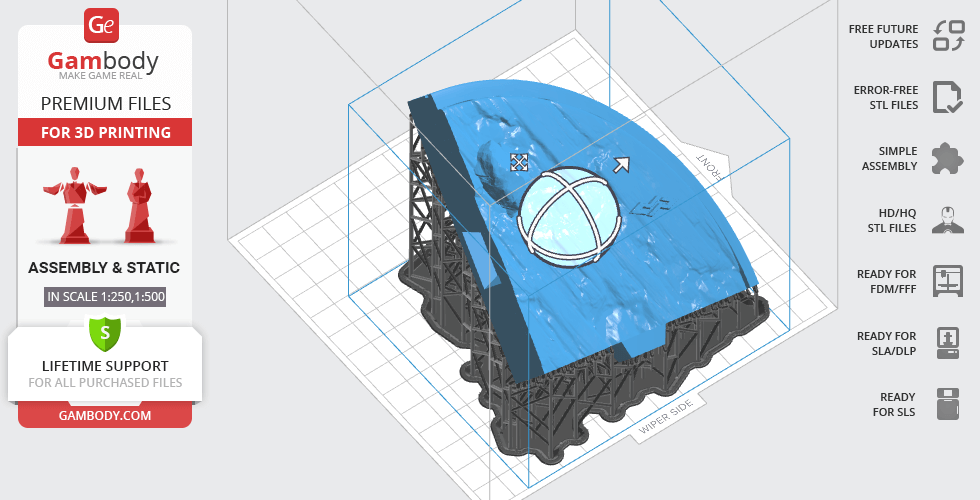Click the rotation sphere gizmo on model
The width and height of the screenshot is (980, 500).
(x=567, y=218)
